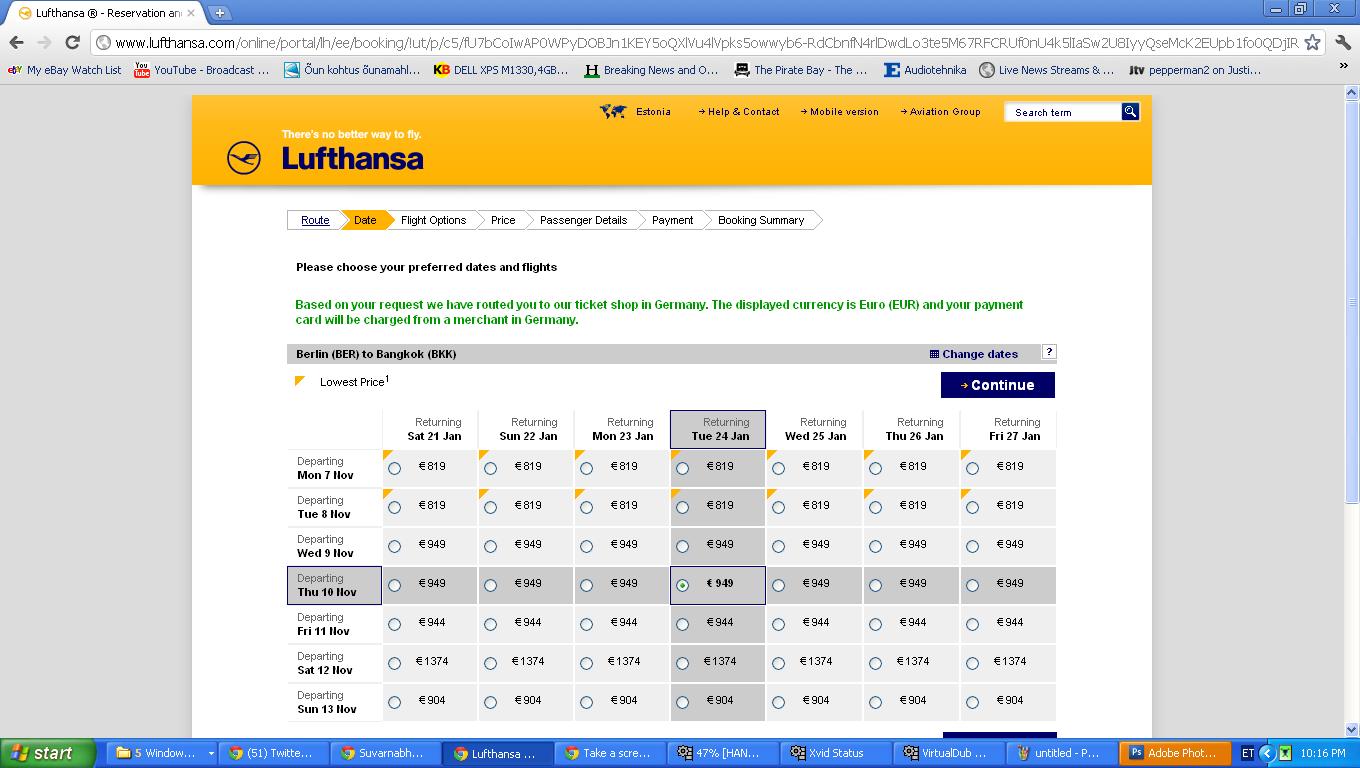1360x768 pixels.
Task: Open Õun kohtus õunamahl bookmark
Action: [352, 70]
